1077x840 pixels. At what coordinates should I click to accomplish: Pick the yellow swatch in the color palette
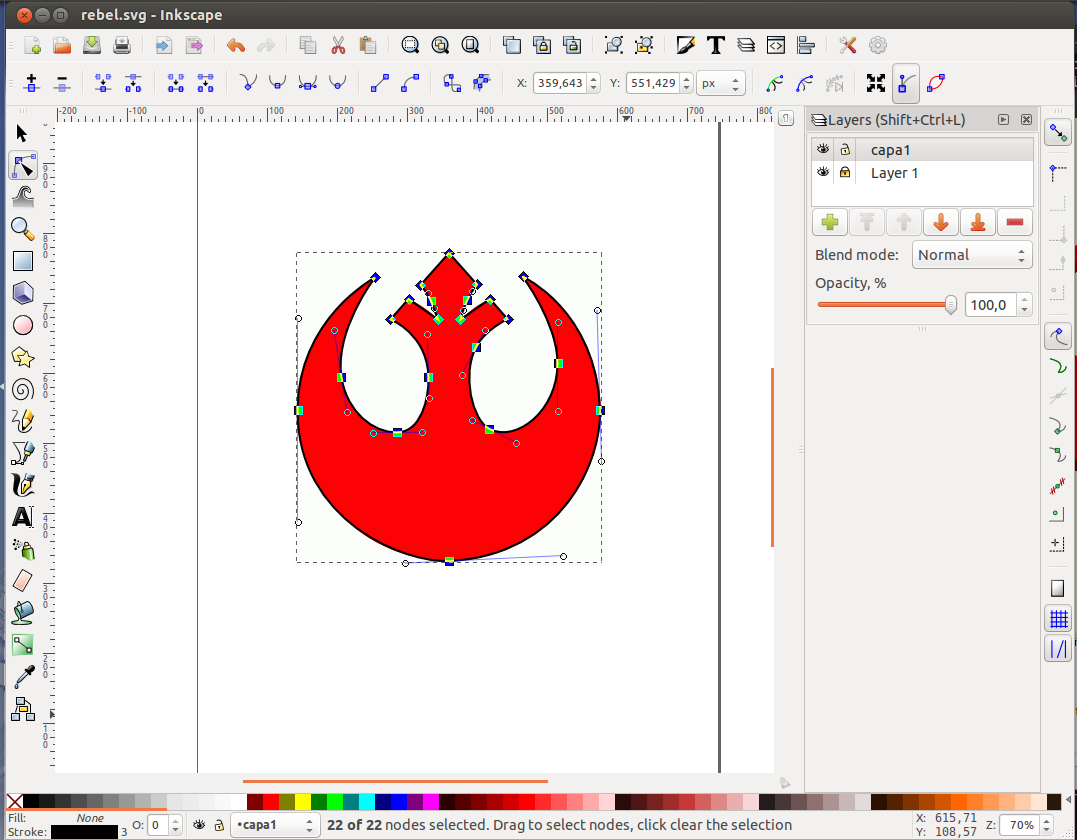click(303, 802)
